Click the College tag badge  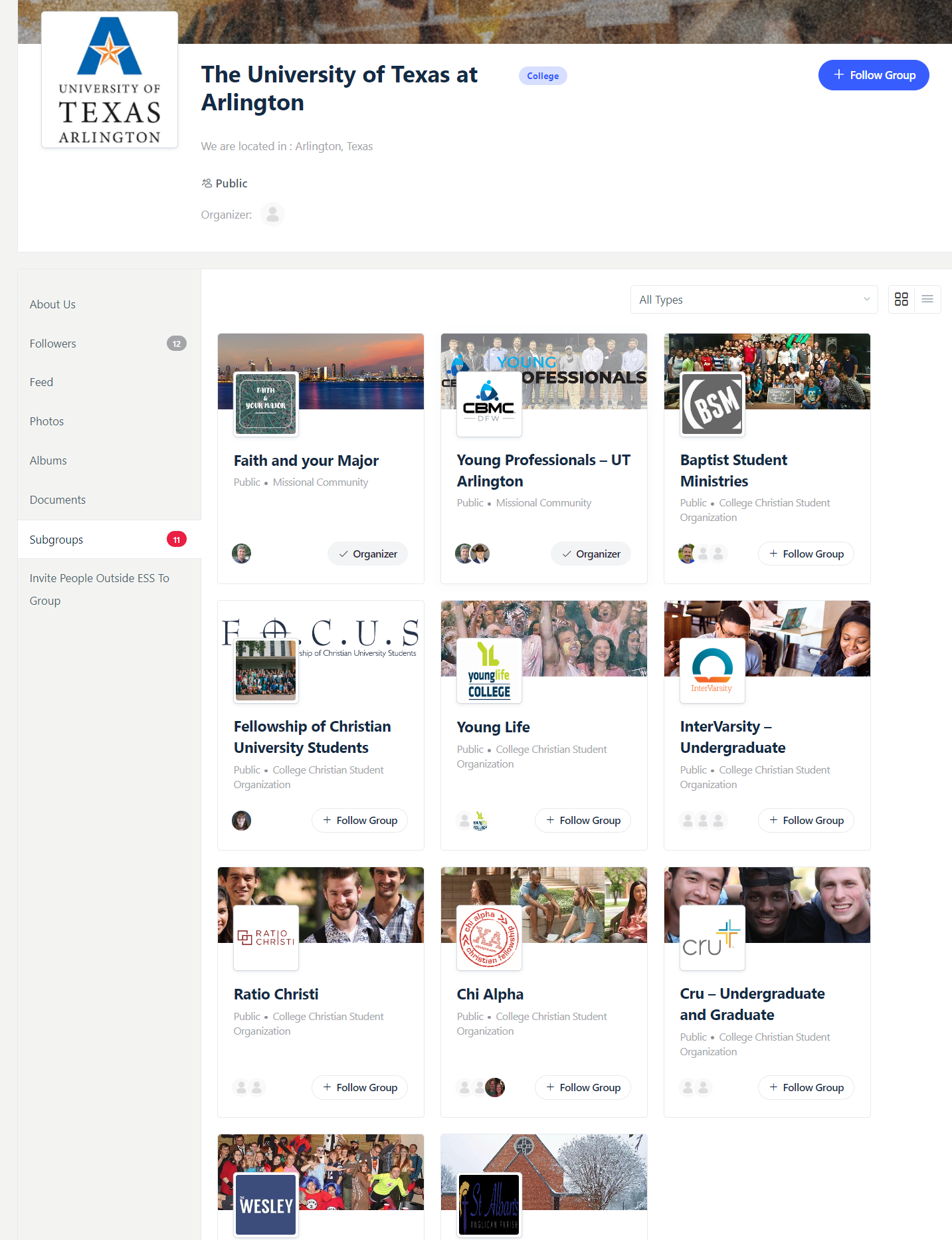coord(543,76)
